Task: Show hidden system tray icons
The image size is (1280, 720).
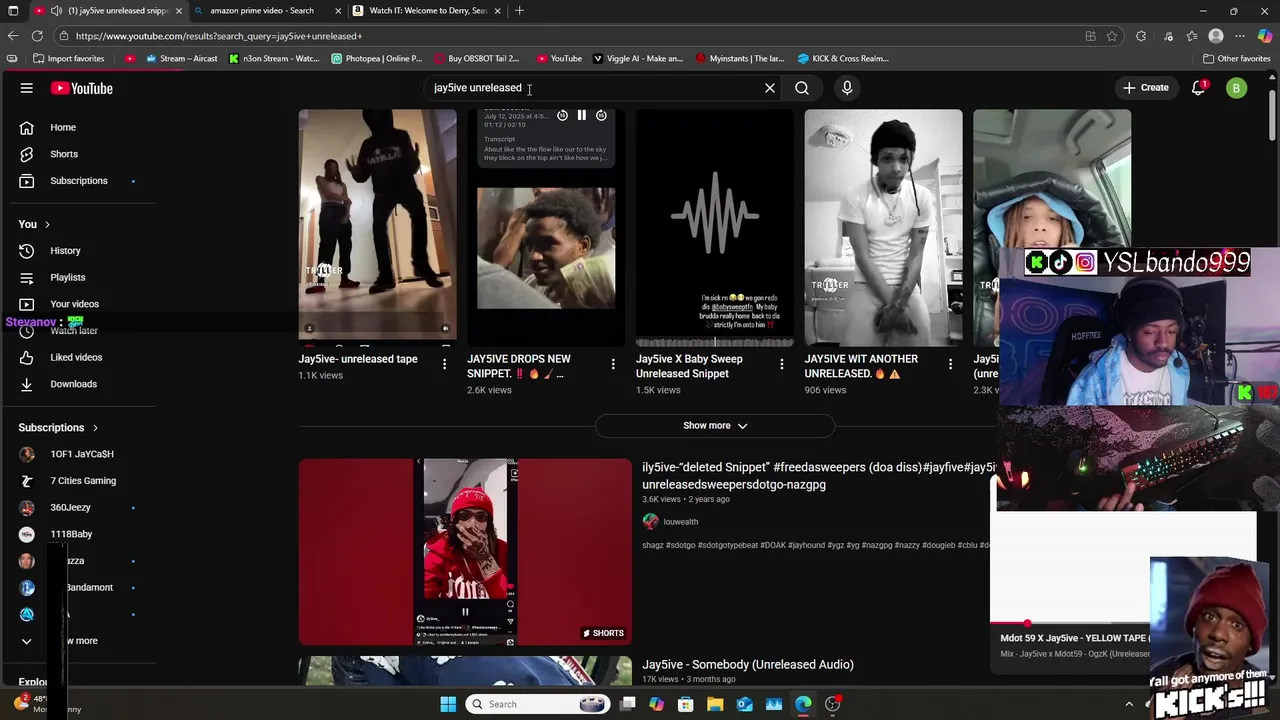Action: click(1129, 704)
